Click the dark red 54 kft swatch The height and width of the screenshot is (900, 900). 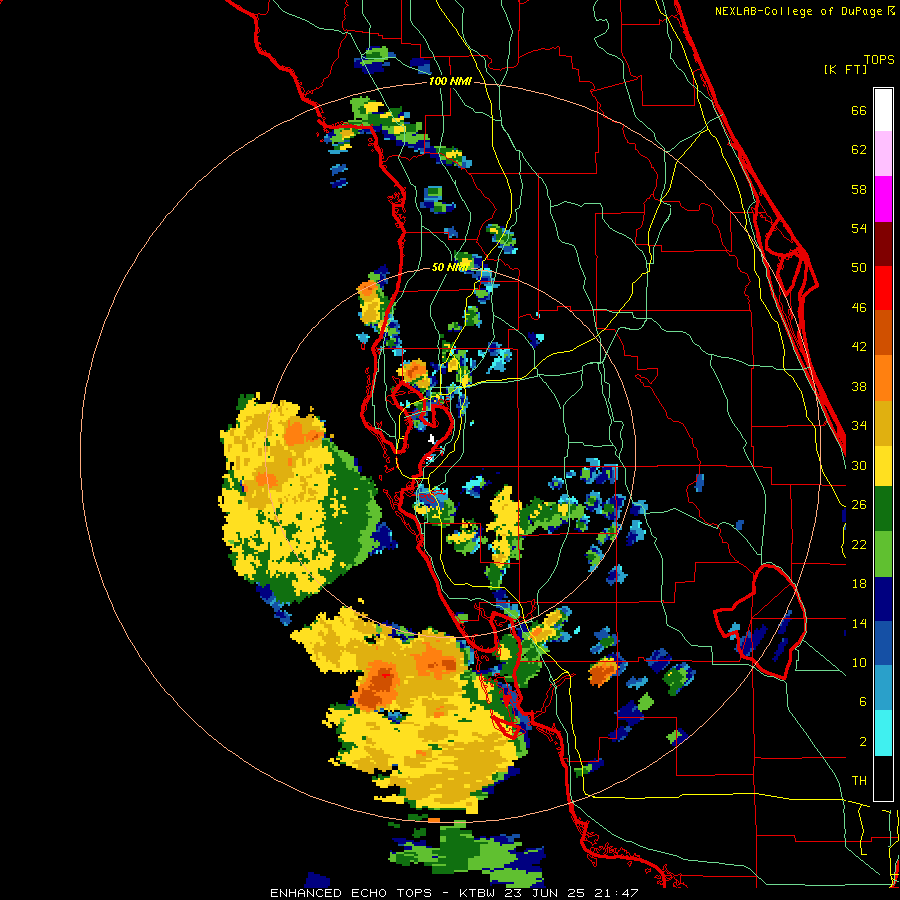(x=883, y=244)
